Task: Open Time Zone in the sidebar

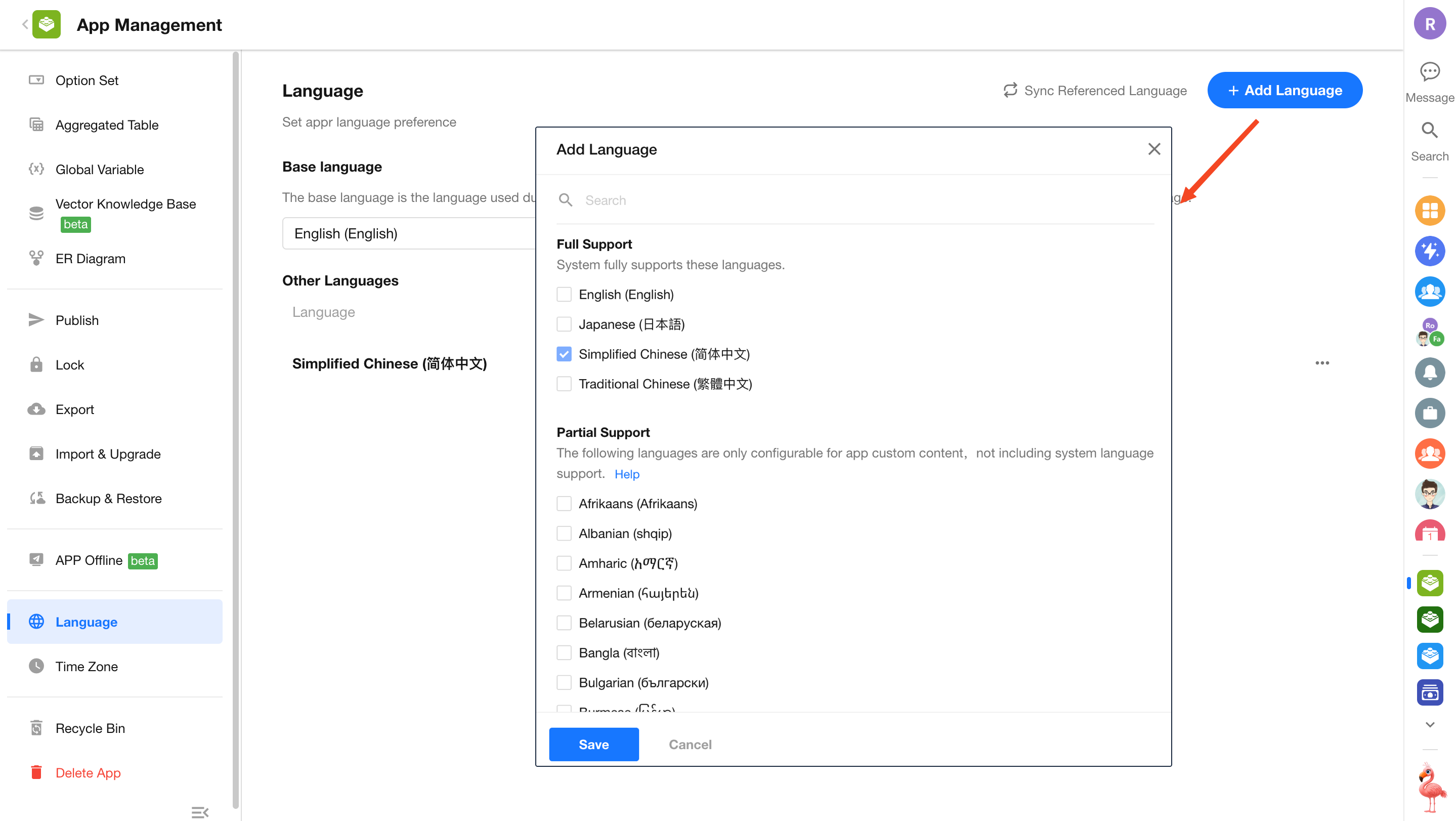Action: (87, 666)
